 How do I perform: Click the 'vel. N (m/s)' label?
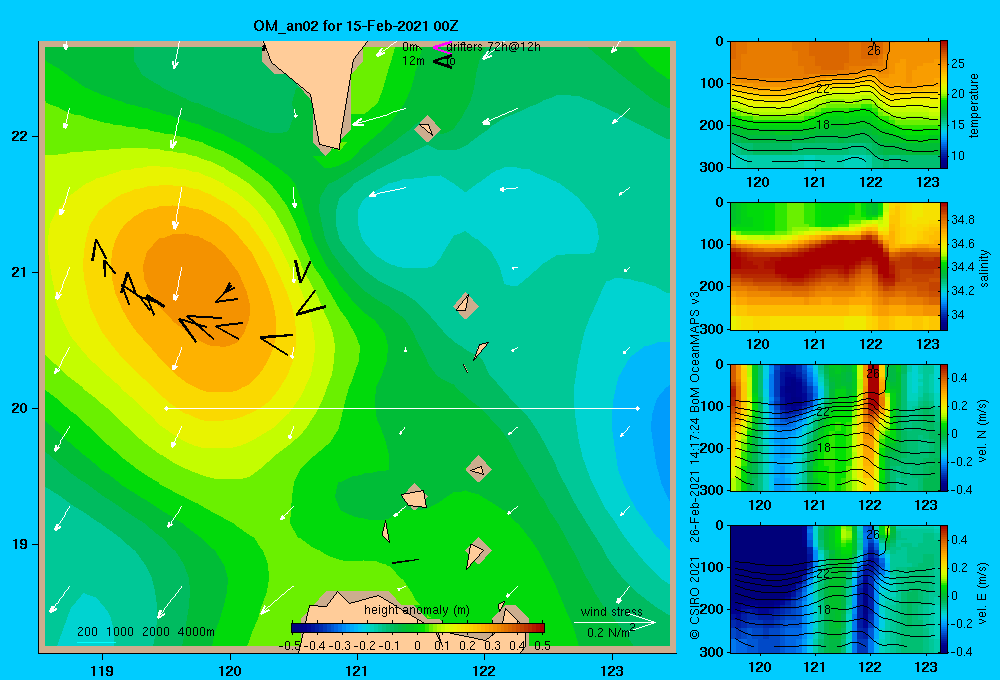coord(983,431)
